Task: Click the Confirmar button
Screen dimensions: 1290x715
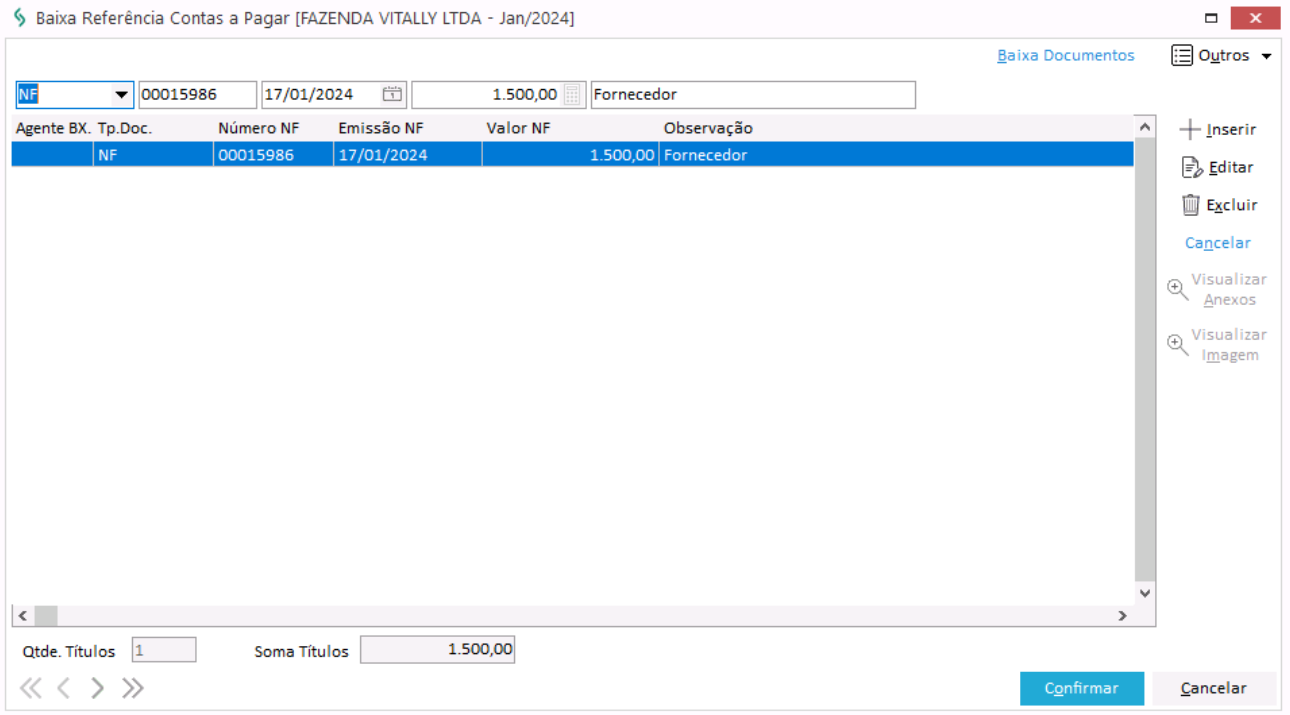Action: [x=1082, y=688]
